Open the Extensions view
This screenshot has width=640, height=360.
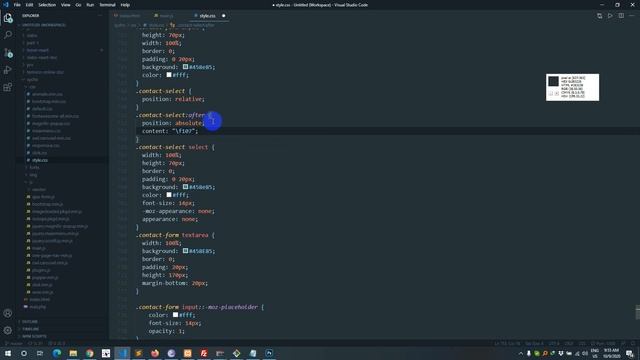click(x=8, y=87)
